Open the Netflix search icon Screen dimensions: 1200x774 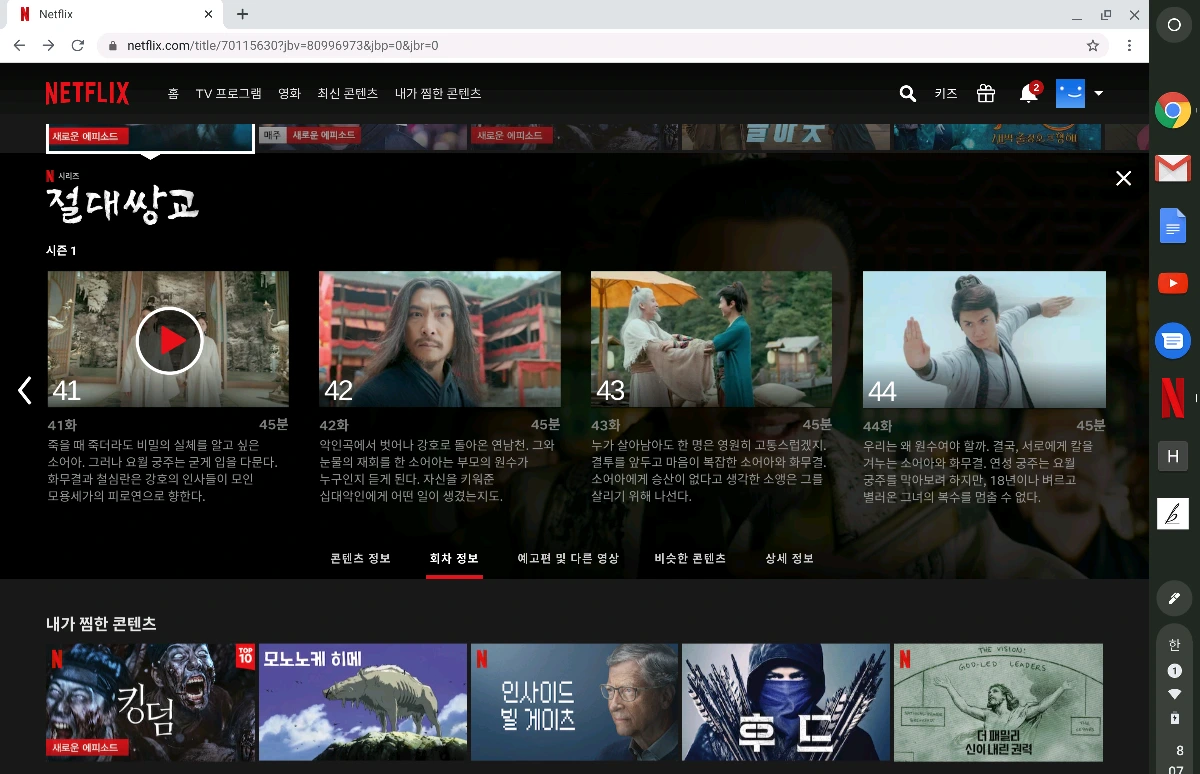pos(907,93)
